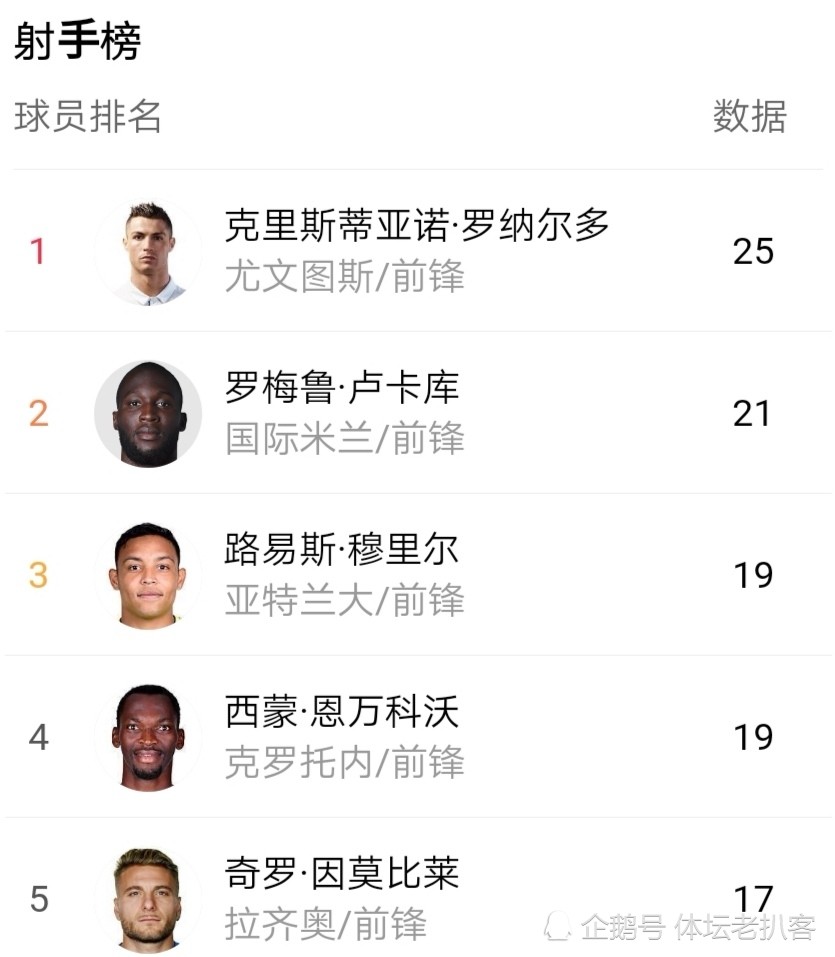This screenshot has height=957, width=835.
Task: Open player 西蒙·恩万科沃 details
Action: point(342,711)
